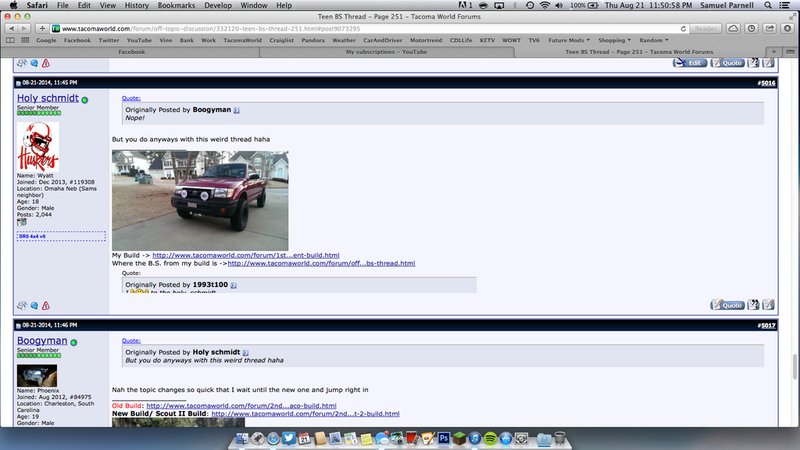The height and width of the screenshot is (450, 800).
Task: Open the red Tacoma truck photo
Action: pos(200,200)
